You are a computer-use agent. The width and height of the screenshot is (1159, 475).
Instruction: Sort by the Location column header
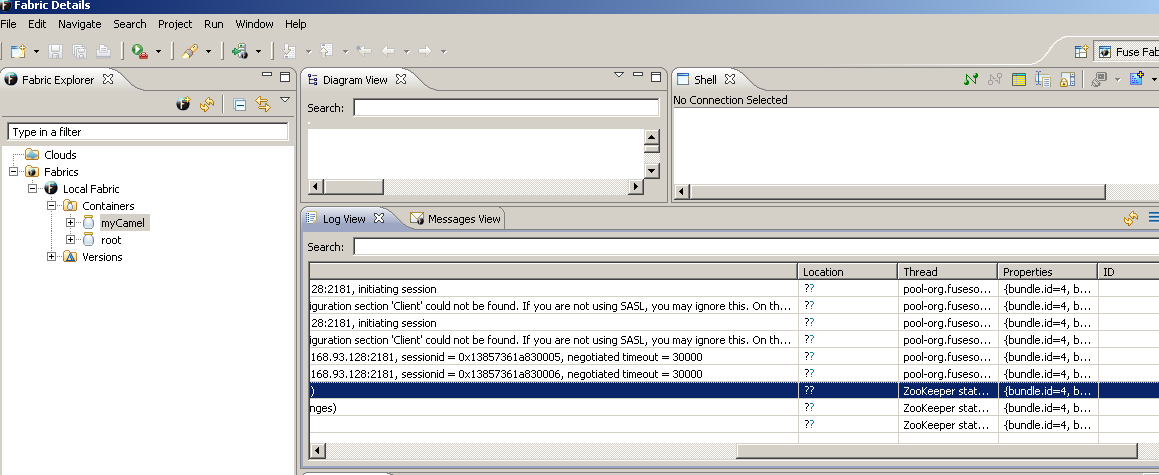848,272
